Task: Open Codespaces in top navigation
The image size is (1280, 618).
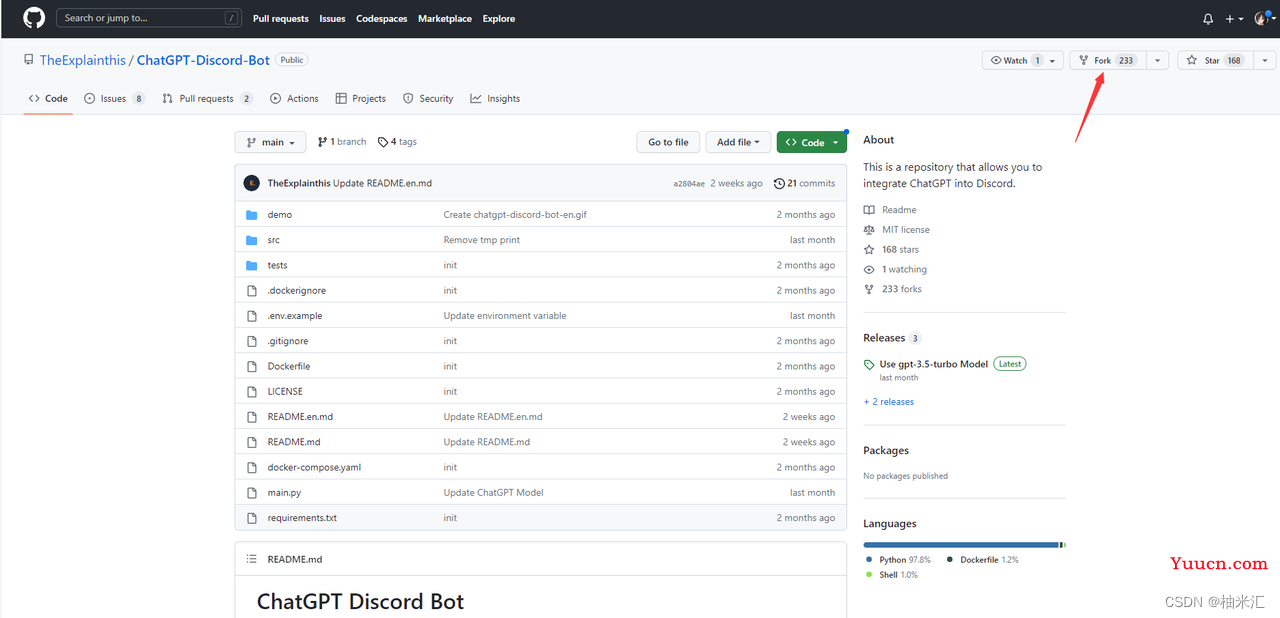Action: pos(382,18)
